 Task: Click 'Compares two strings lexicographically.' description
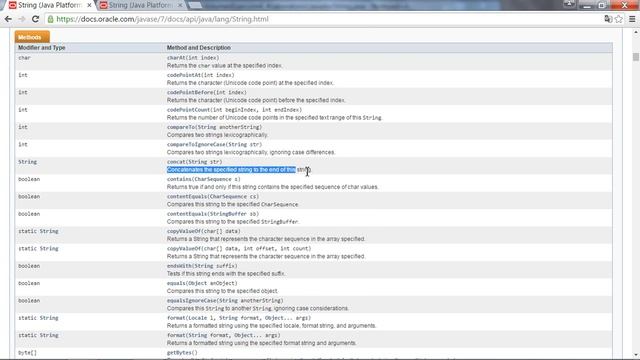pos(217,135)
